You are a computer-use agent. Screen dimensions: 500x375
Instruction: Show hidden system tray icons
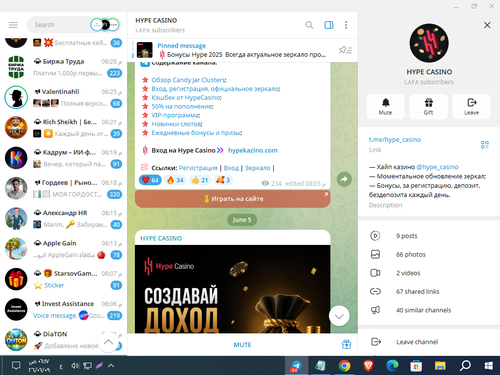pyautogui.click(x=111, y=366)
